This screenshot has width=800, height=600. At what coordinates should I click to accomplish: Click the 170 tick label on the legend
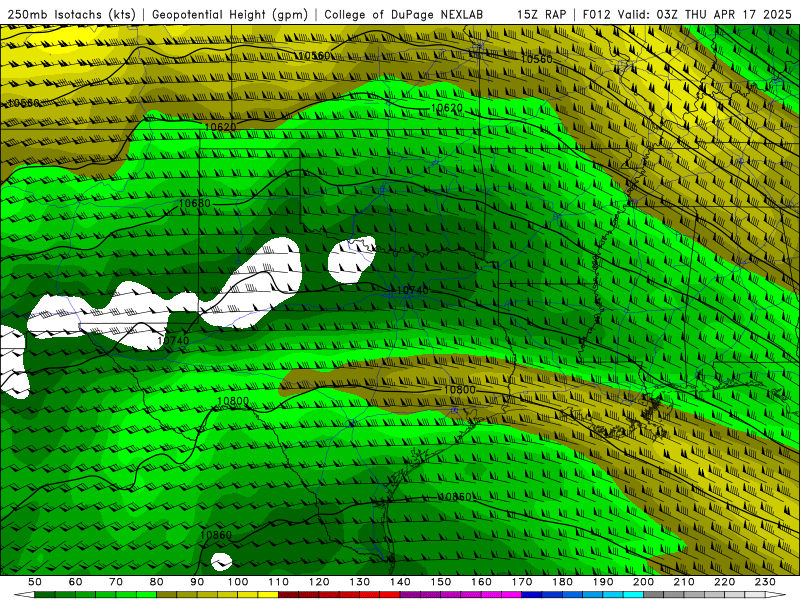point(522,582)
